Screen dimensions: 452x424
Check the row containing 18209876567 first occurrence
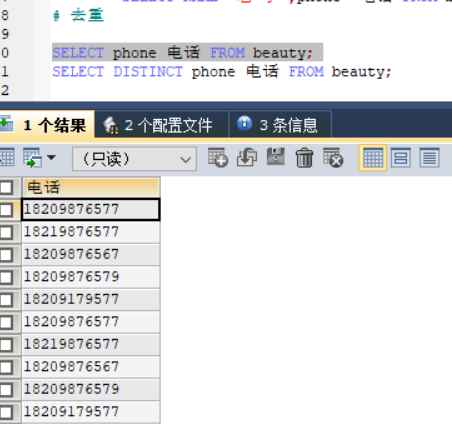coord(6,255)
